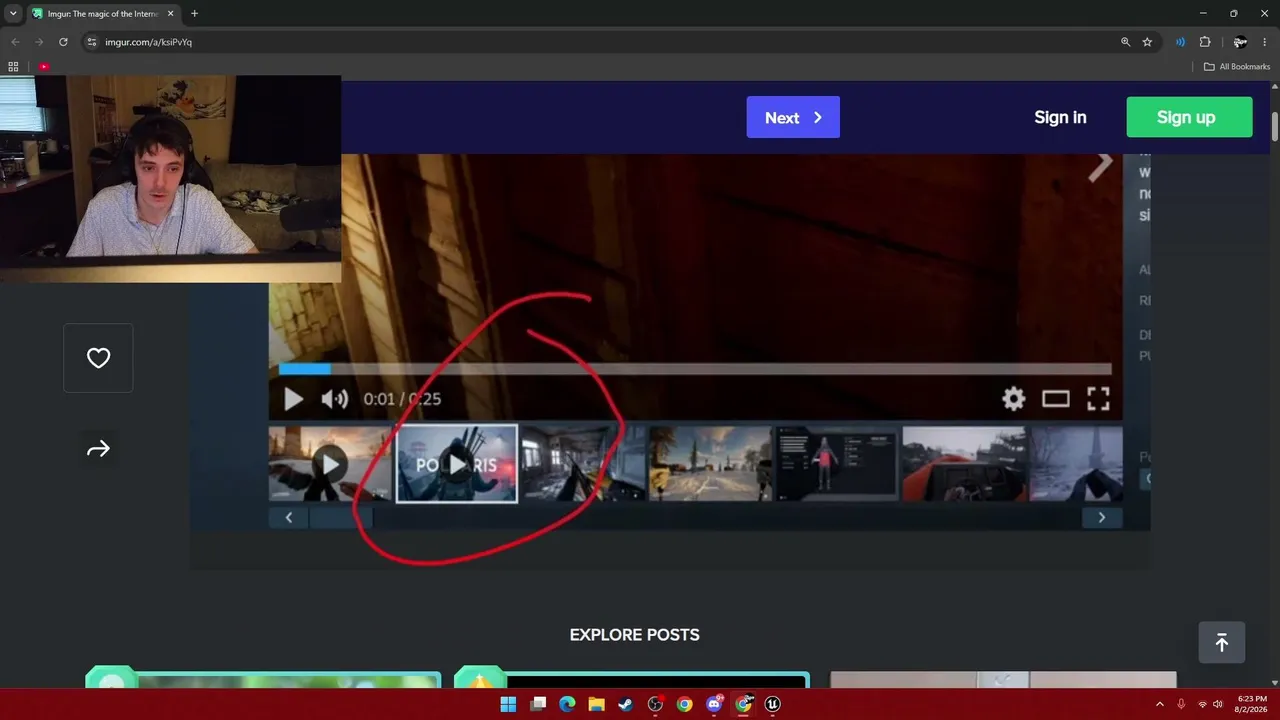
Task: Move media strip back with the left arrow
Action: point(289,517)
